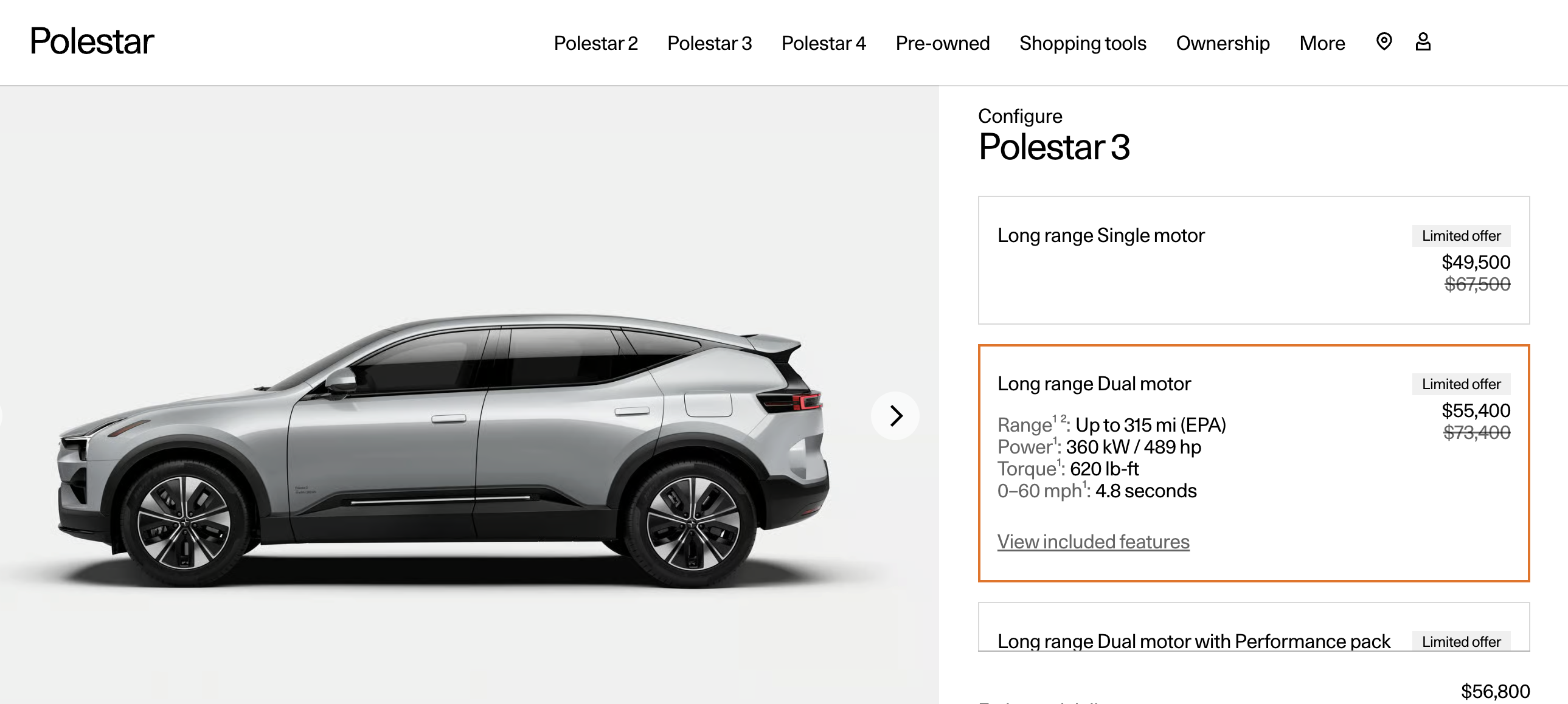Click Limited offer badge on Performance pack
1568x704 pixels.
[x=1461, y=641]
